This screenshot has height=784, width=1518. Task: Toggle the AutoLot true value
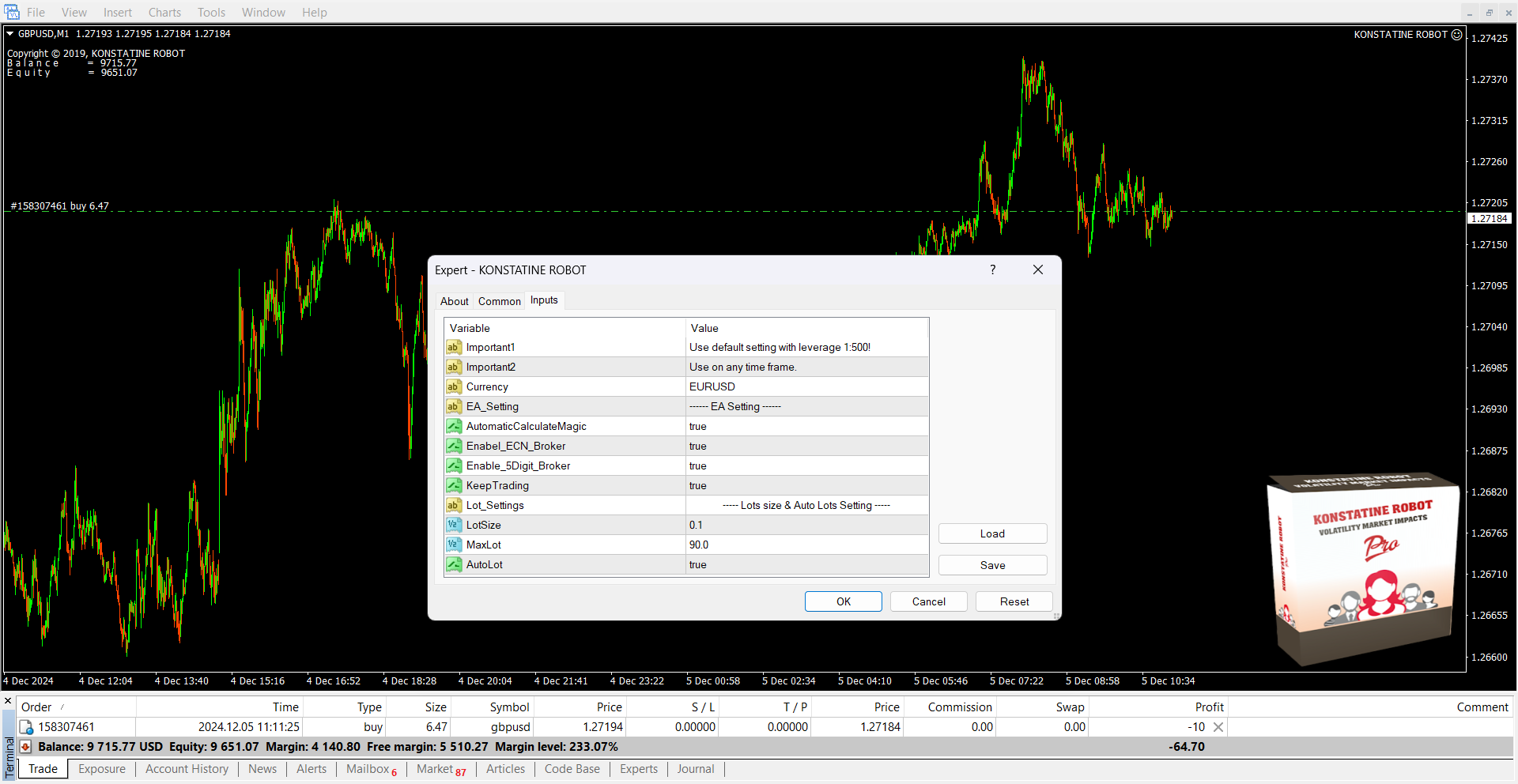pos(806,565)
